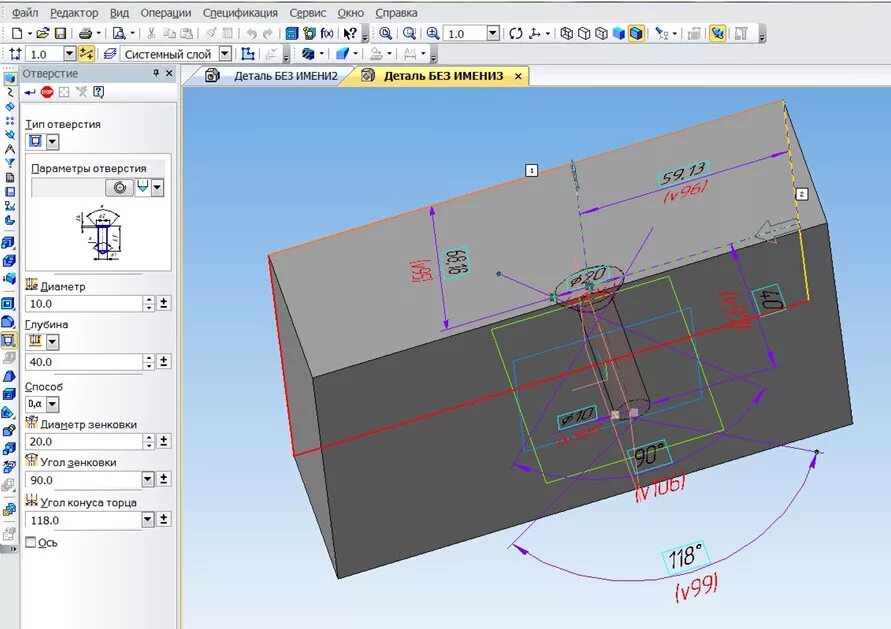Select the shaded display mode cube
This screenshot has height=629, width=891.
tap(619, 34)
